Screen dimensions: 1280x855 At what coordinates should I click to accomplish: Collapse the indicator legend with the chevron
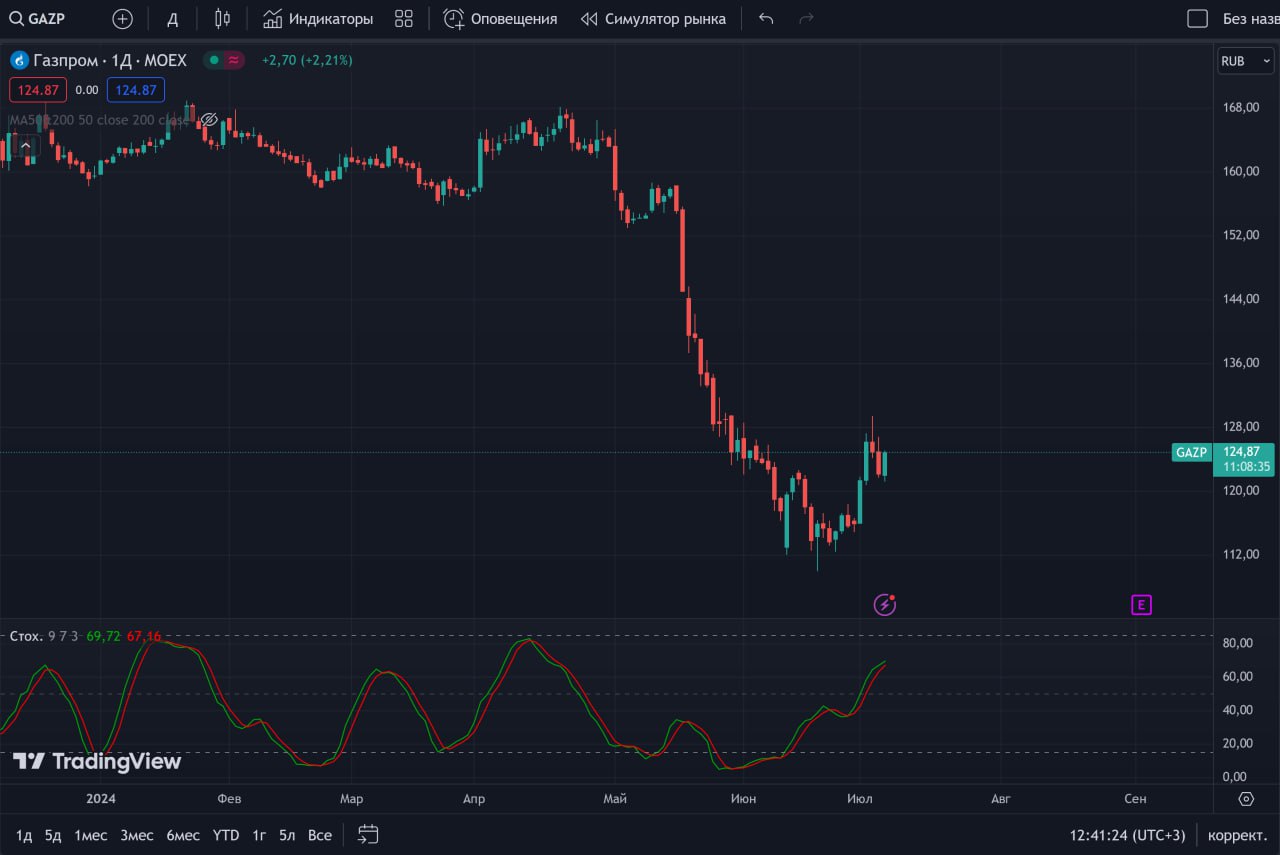tap(26, 146)
